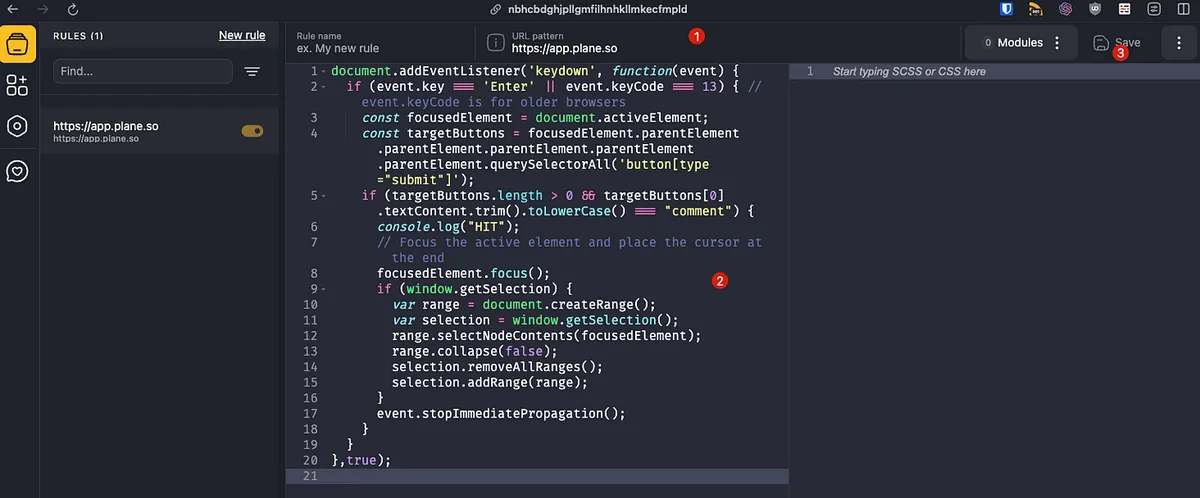Screen dimensions: 1200x498
Task: Click the heart chat bubble feedback icon
Action: (x=17, y=171)
